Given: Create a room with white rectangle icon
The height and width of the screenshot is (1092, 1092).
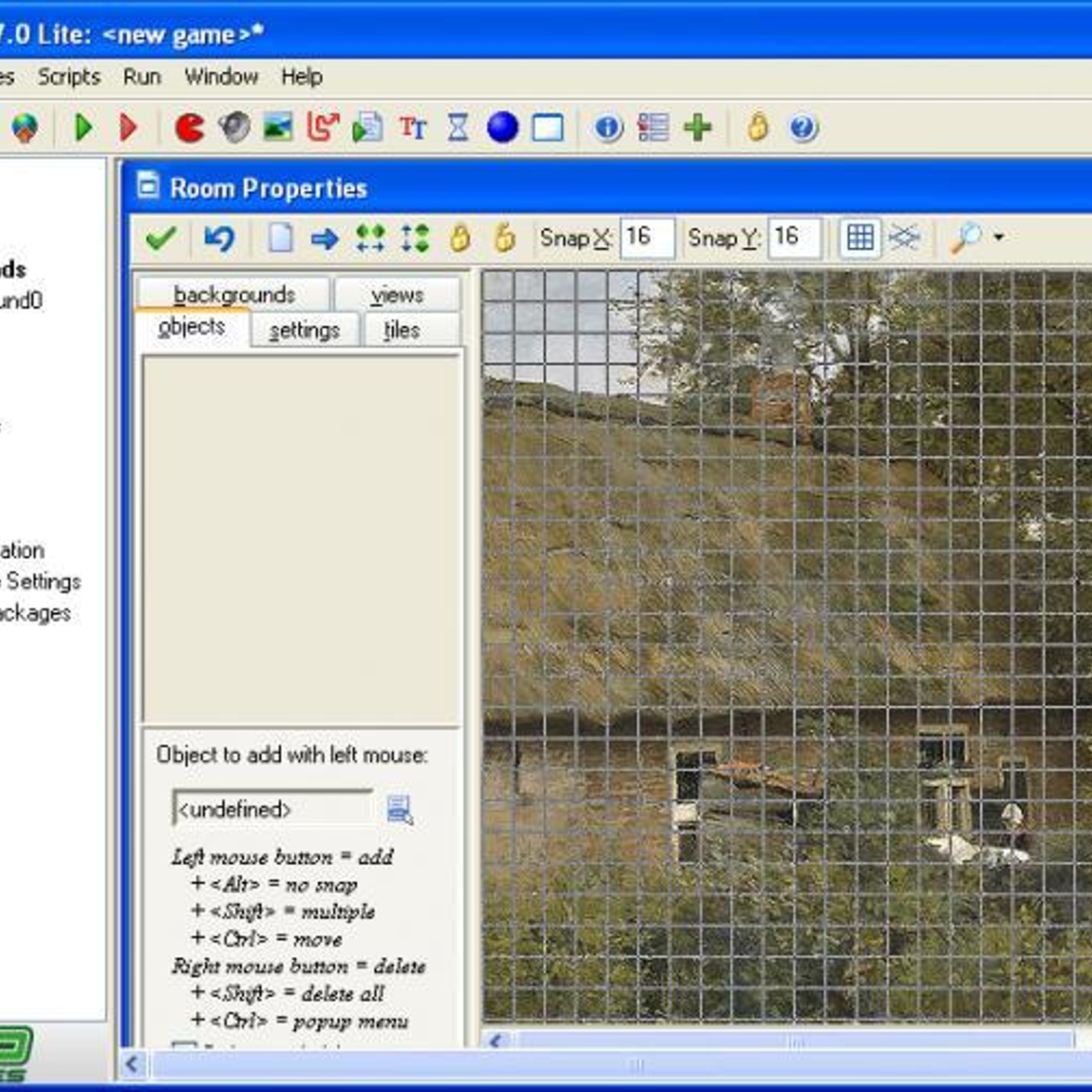Looking at the screenshot, I should pyautogui.click(x=547, y=128).
